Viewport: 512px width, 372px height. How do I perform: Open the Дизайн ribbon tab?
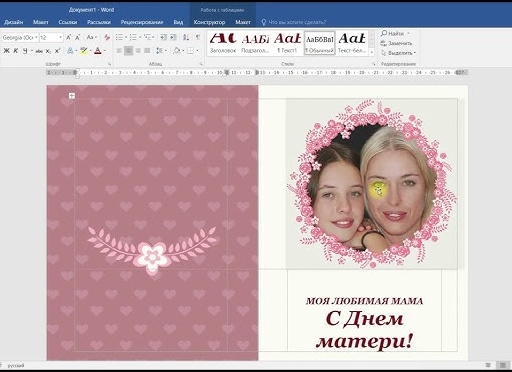(14, 22)
